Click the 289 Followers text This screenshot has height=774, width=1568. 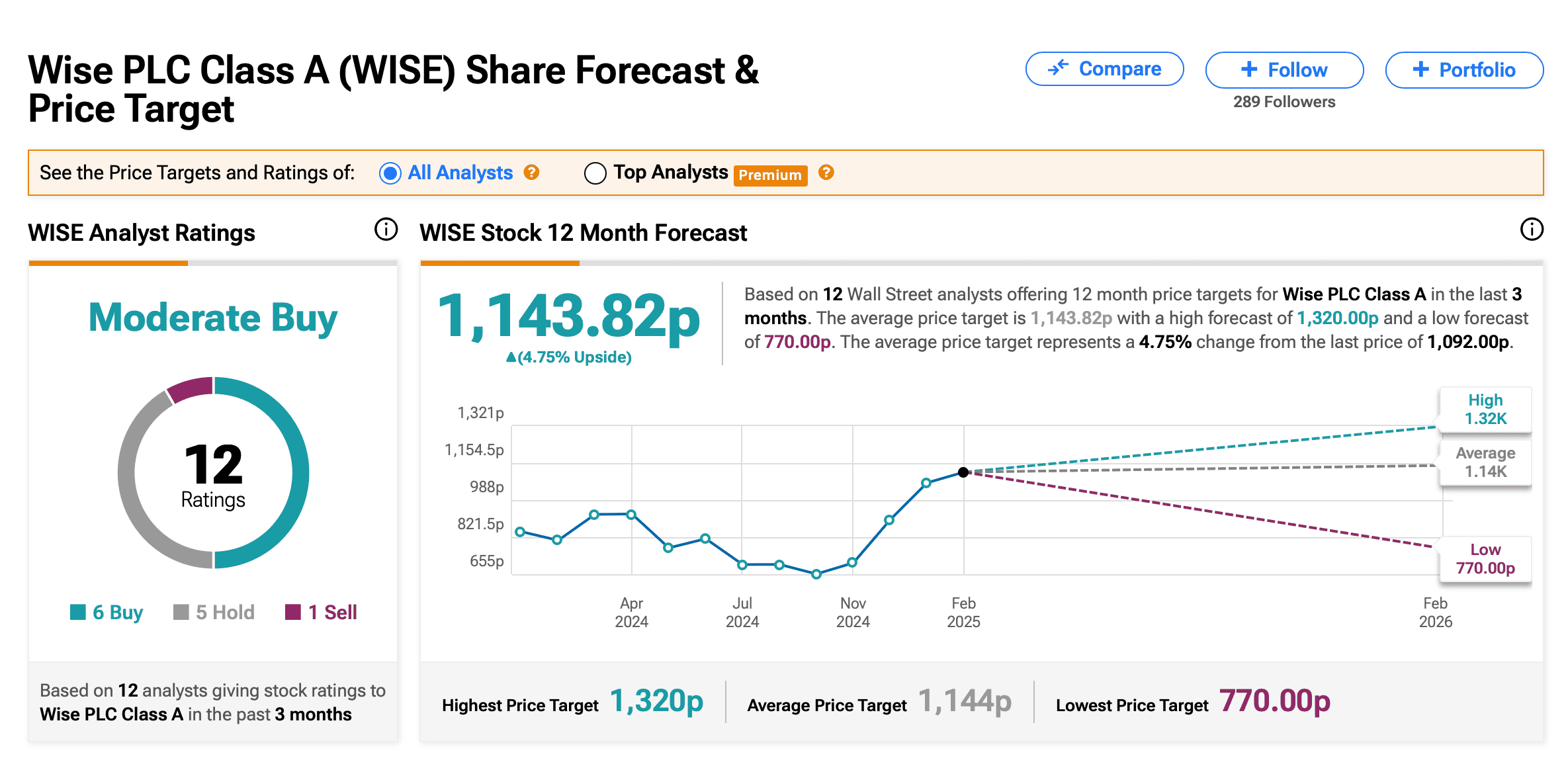[1284, 102]
